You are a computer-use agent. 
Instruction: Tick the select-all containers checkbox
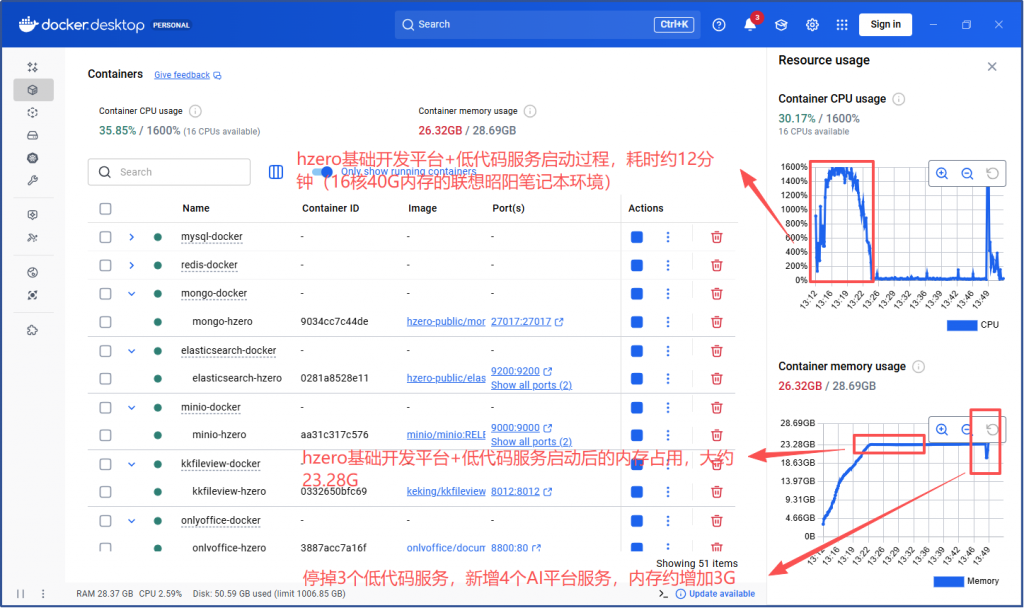click(x=106, y=209)
